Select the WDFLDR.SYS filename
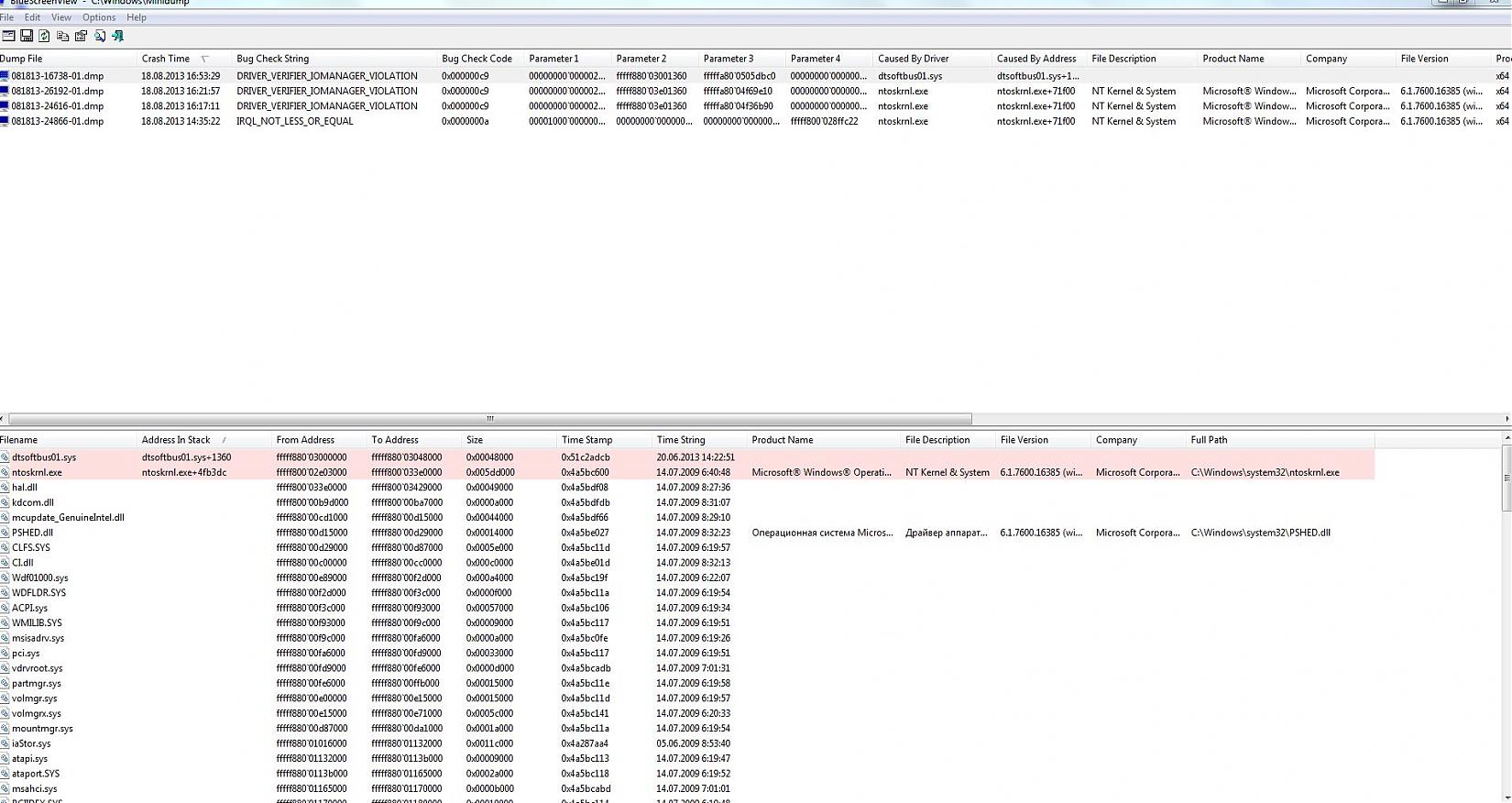 pyautogui.click(x=38, y=593)
